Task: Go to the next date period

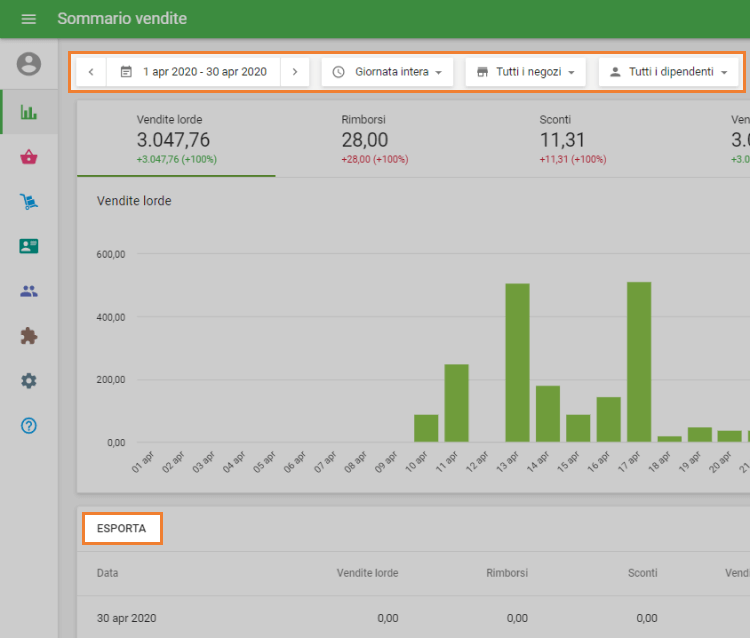Action: point(295,72)
